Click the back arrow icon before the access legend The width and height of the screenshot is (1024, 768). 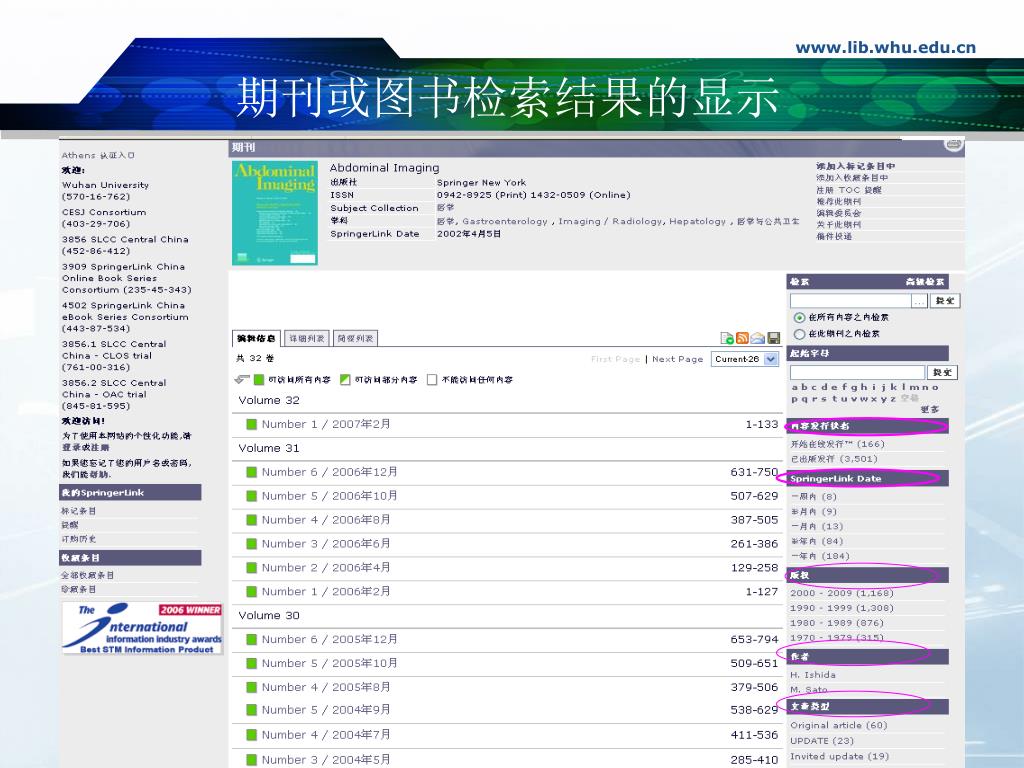pyautogui.click(x=240, y=380)
